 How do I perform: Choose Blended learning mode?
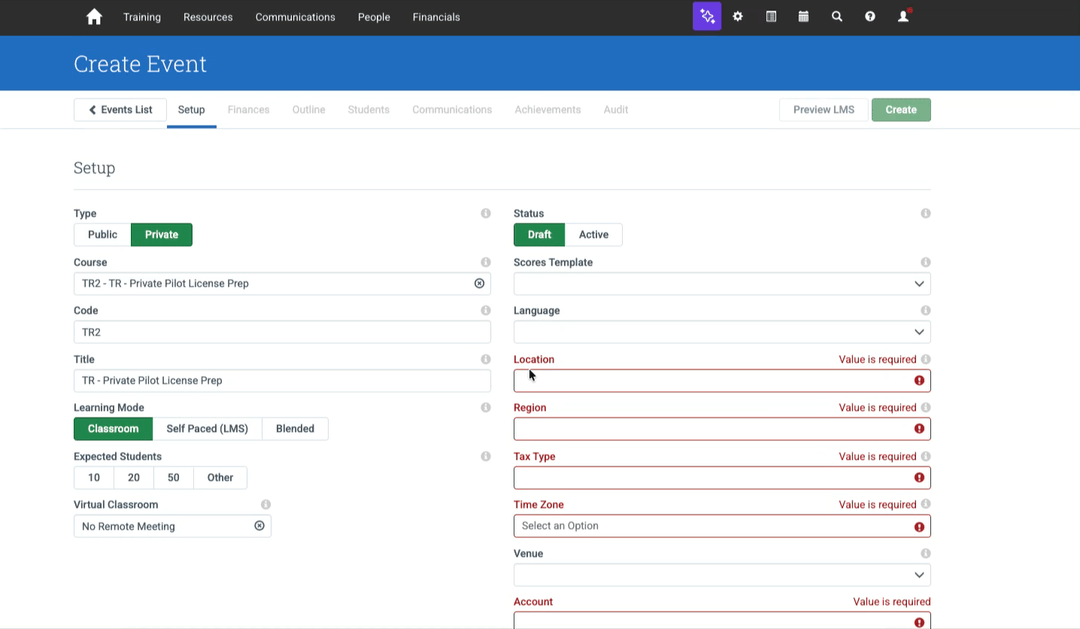pos(295,429)
